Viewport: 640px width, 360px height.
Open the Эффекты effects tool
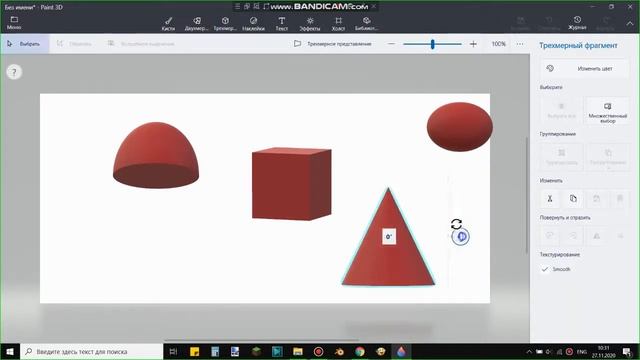tap(310, 24)
